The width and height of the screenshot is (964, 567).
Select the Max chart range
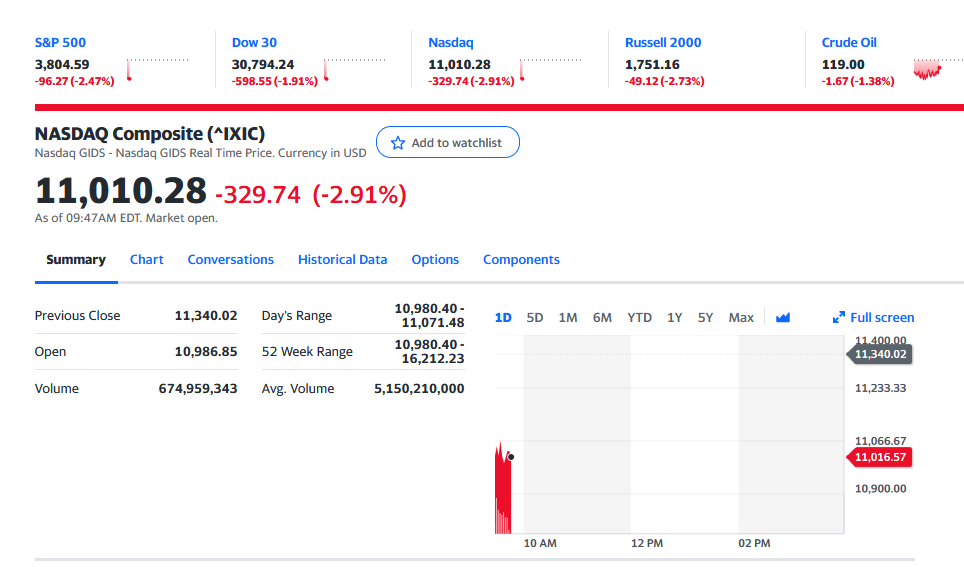(741, 317)
